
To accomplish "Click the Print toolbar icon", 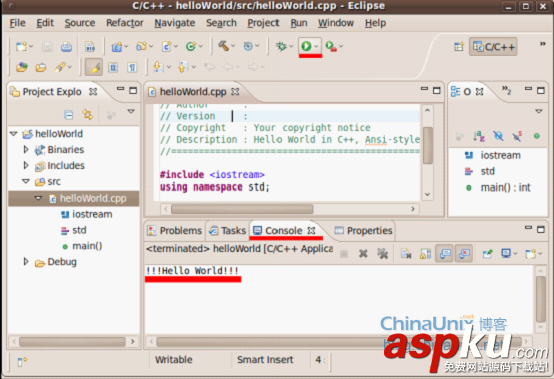I will coord(66,46).
